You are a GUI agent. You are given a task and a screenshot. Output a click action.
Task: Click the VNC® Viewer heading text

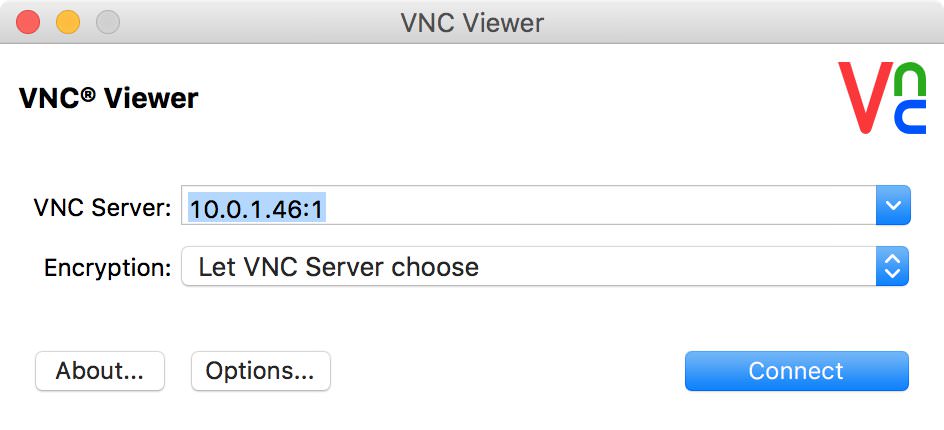click(109, 98)
